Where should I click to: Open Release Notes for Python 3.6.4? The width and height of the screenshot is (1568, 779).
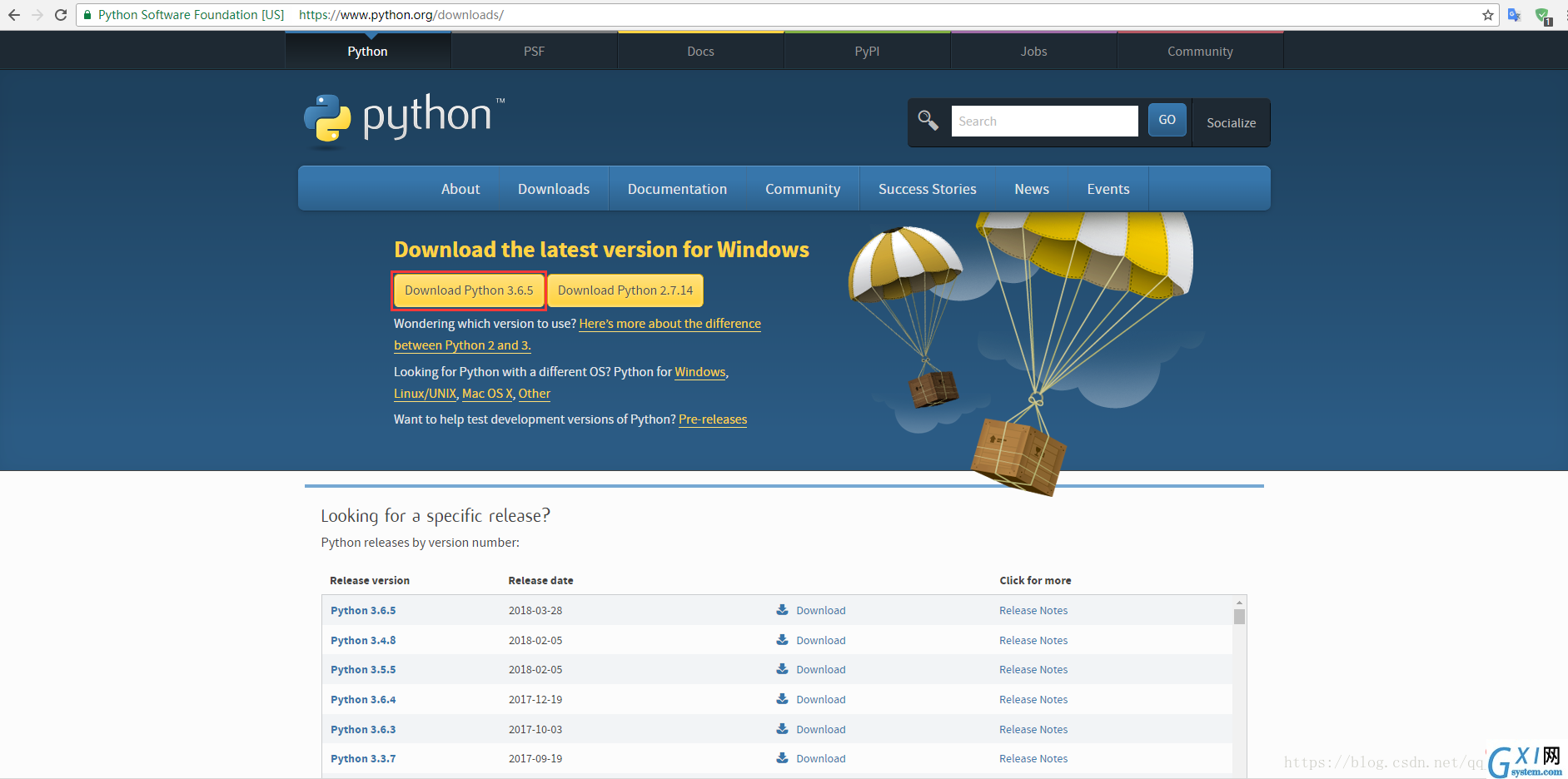click(1033, 699)
